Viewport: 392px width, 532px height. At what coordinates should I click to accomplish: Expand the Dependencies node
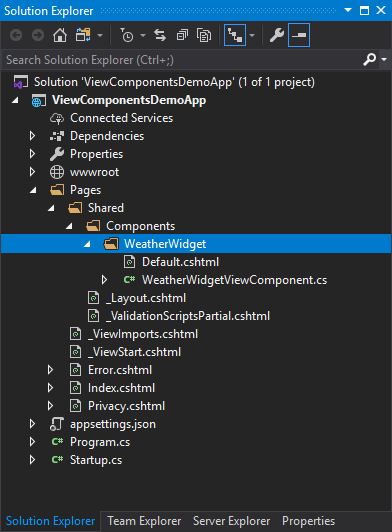pyautogui.click(x=32, y=136)
